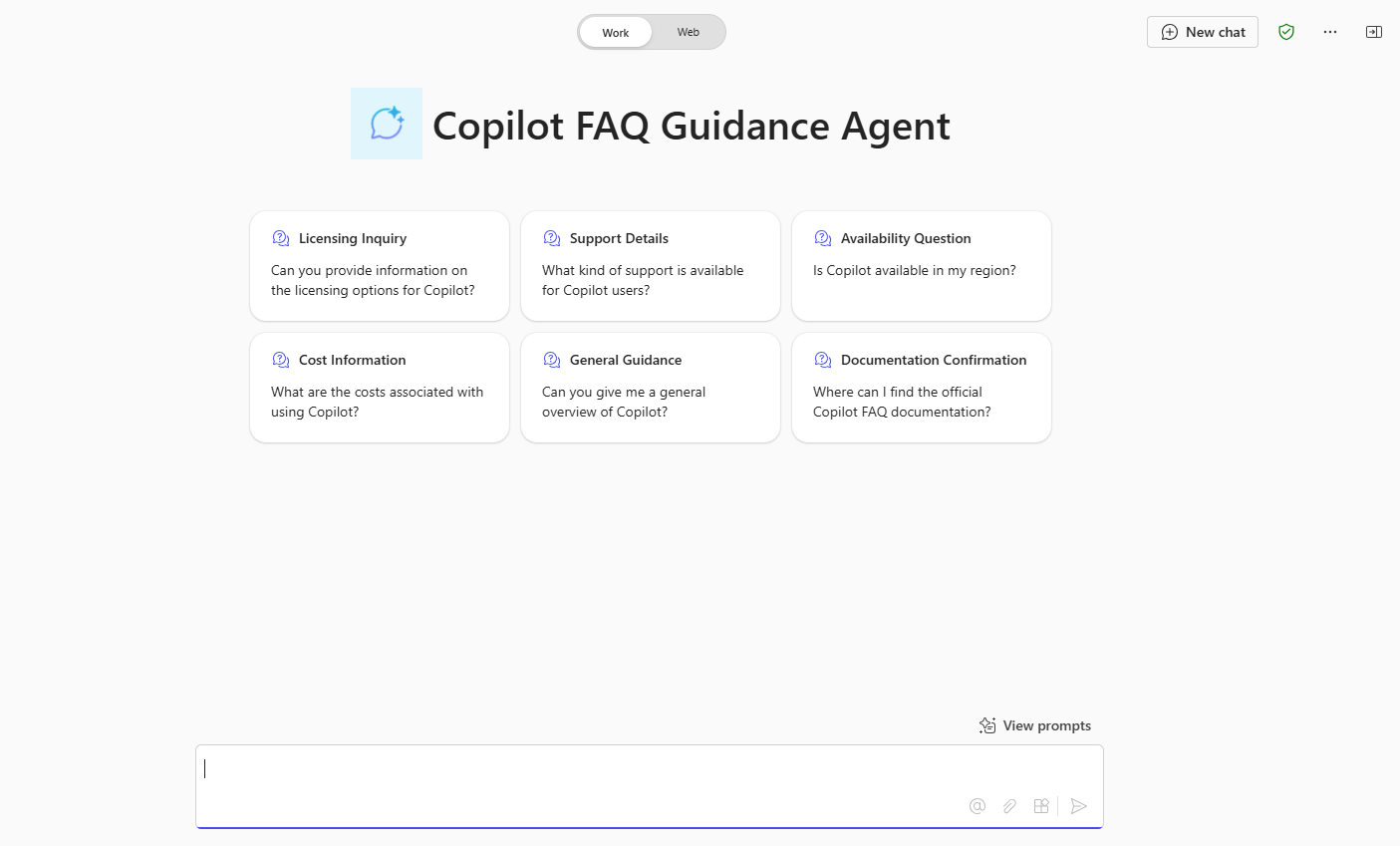The image size is (1400, 846).
Task: Switch to the Work mode toggle
Action: 616,32
